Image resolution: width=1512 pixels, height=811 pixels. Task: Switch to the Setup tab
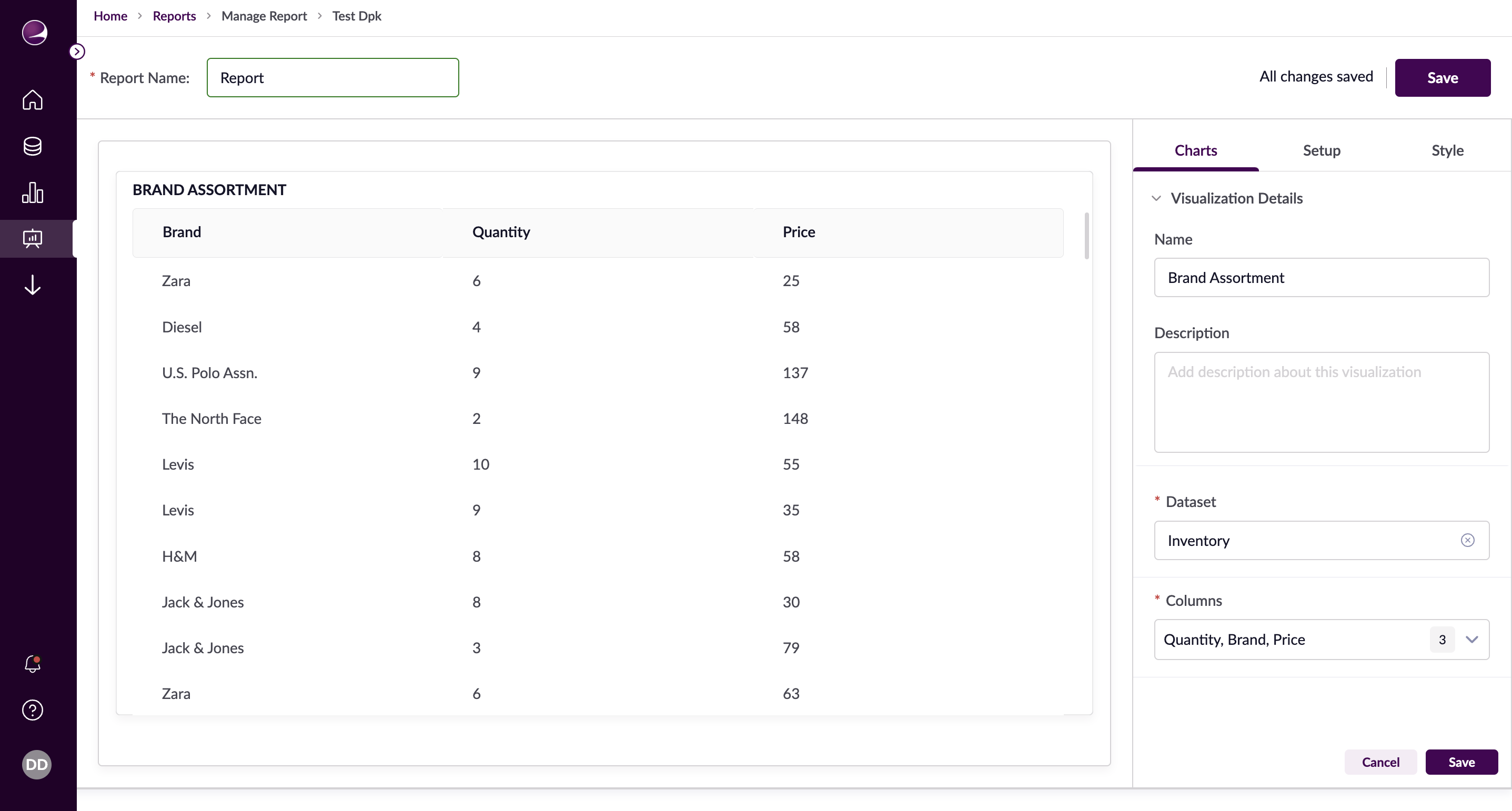(1321, 150)
